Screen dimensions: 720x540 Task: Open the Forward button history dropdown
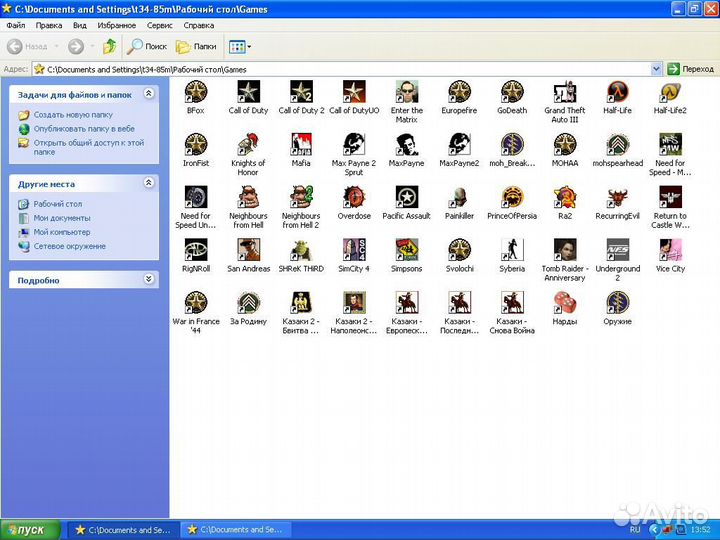[92, 46]
